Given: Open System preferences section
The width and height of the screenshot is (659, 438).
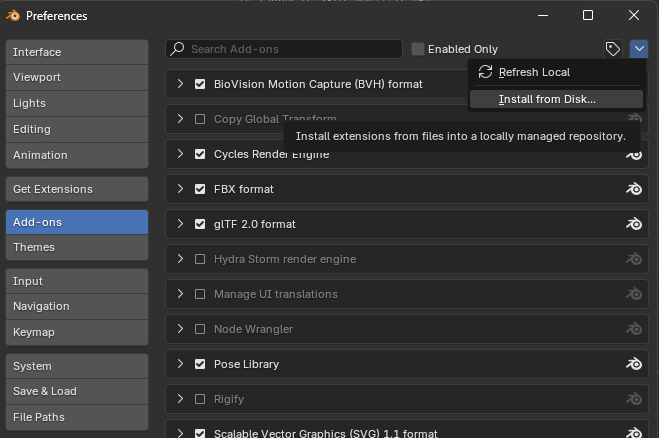Looking at the screenshot, I should click(x=77, y=366).
